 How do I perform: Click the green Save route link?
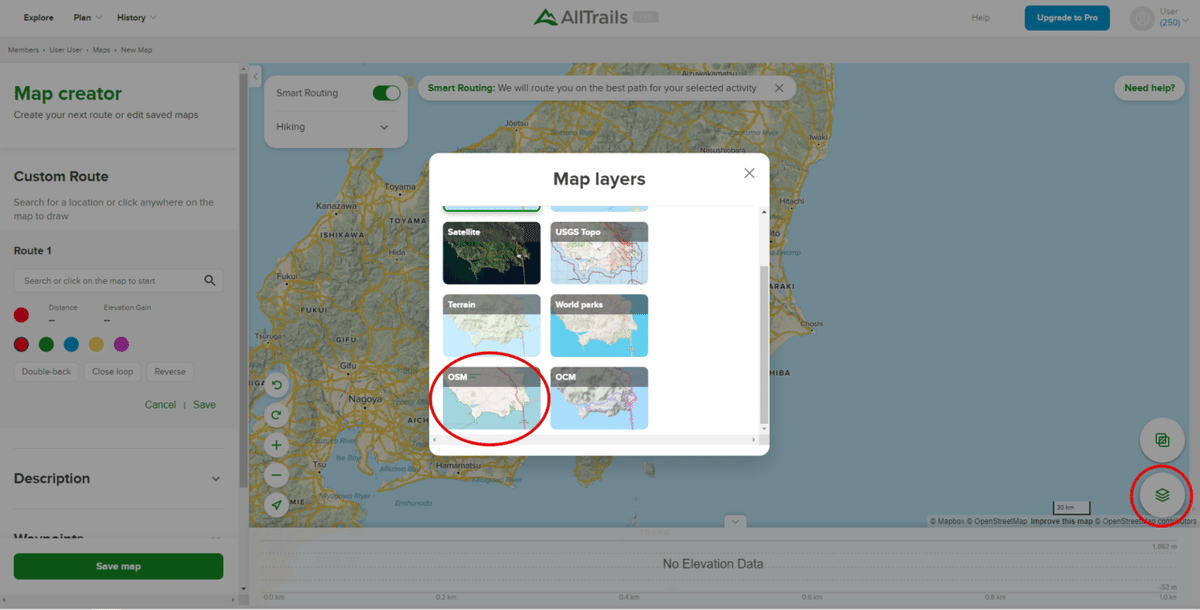coord(204,405)
